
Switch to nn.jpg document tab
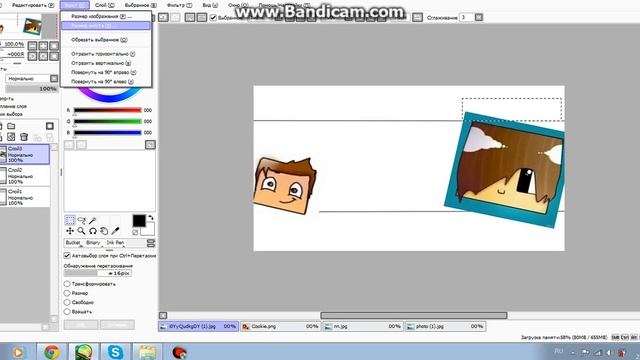coord(362,327)
